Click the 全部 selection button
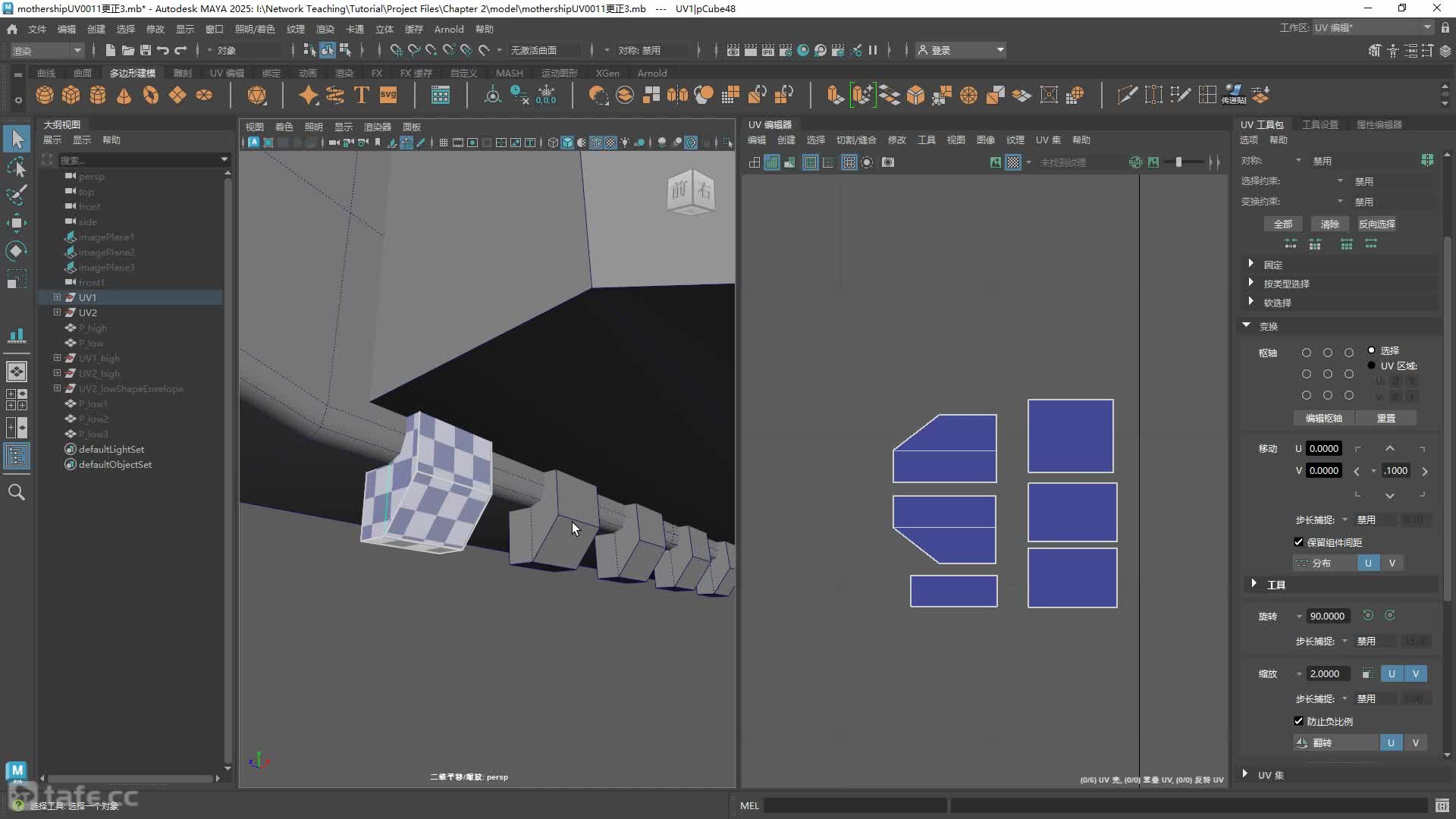The height and width of the screenshot is (819, 1456). (x=1283, y=224)
